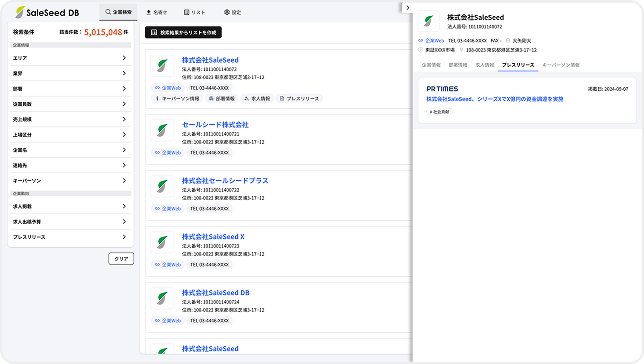Switch to the 部署情報 tab in the detail panel
Image resolution: width=644 pixels, height=364 pixels.
click(x=458, y=65)
